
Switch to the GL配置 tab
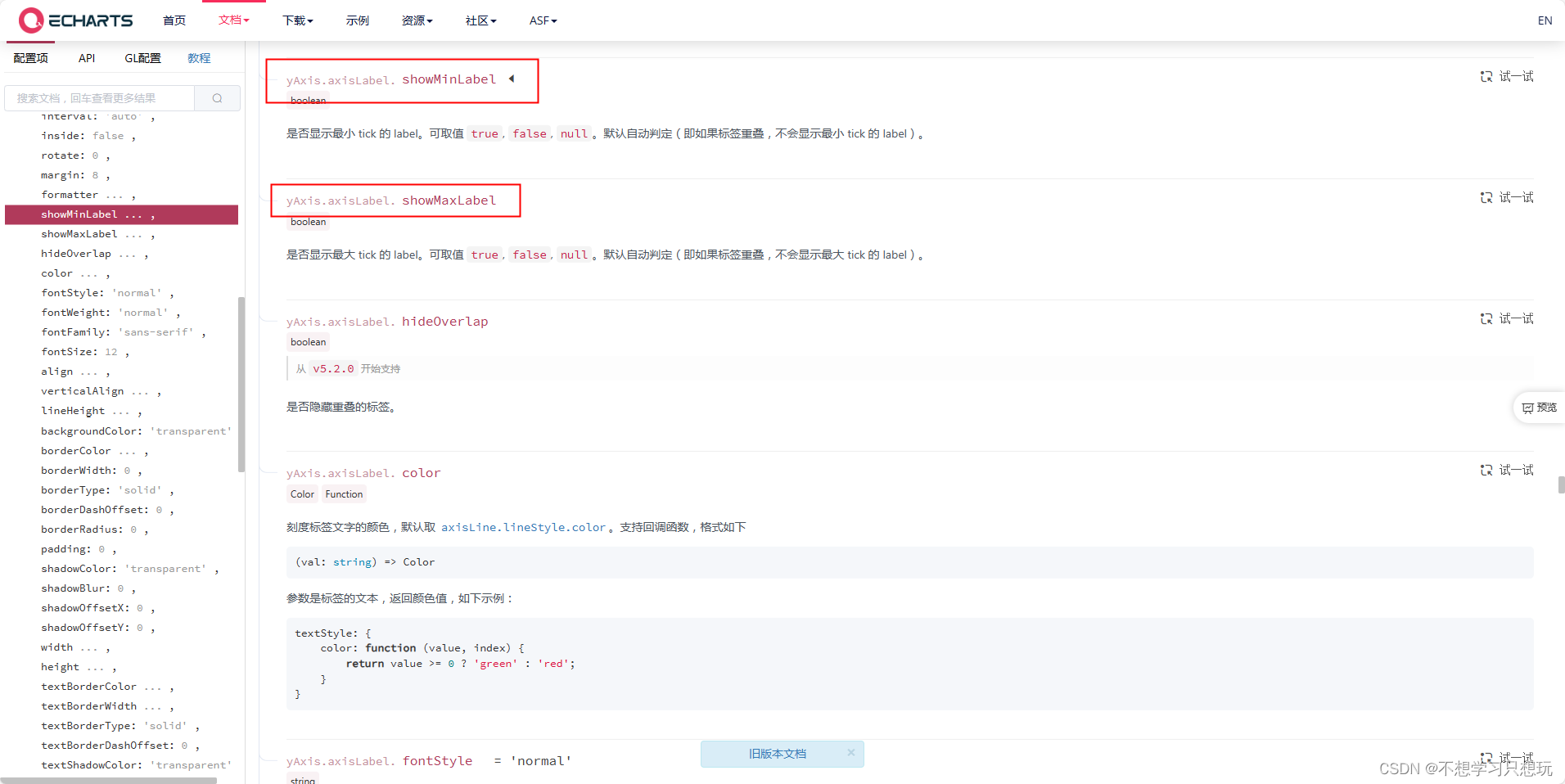click(x=143, y=58)
